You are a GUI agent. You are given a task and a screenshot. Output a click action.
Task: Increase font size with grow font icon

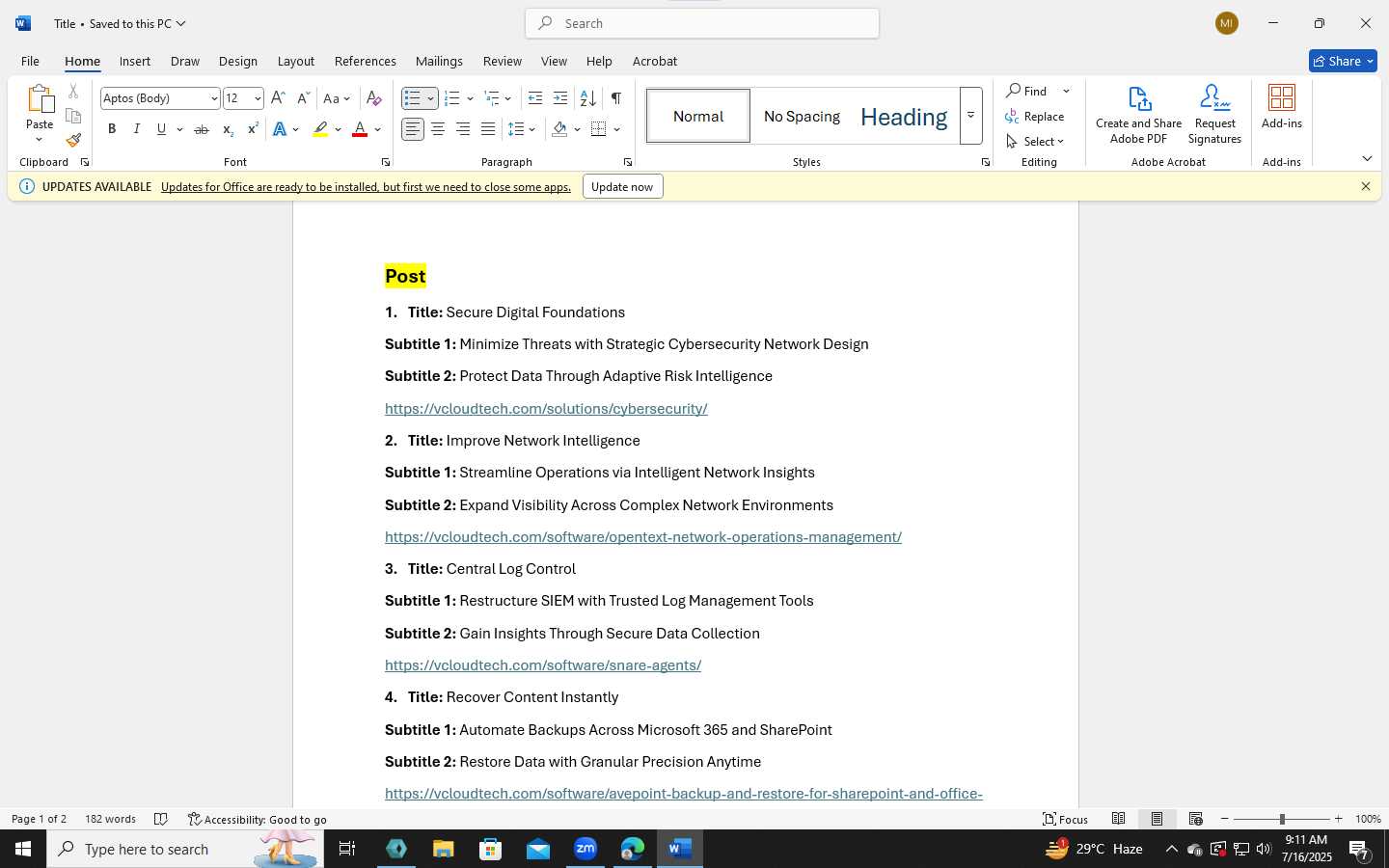pyautogui.click(x=278, y=98)
